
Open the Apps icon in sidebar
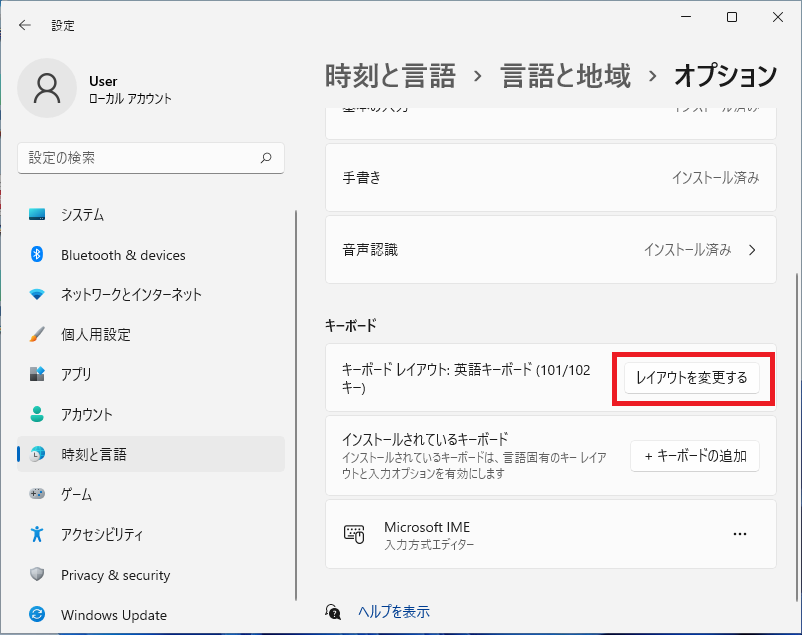click(38, 375)
